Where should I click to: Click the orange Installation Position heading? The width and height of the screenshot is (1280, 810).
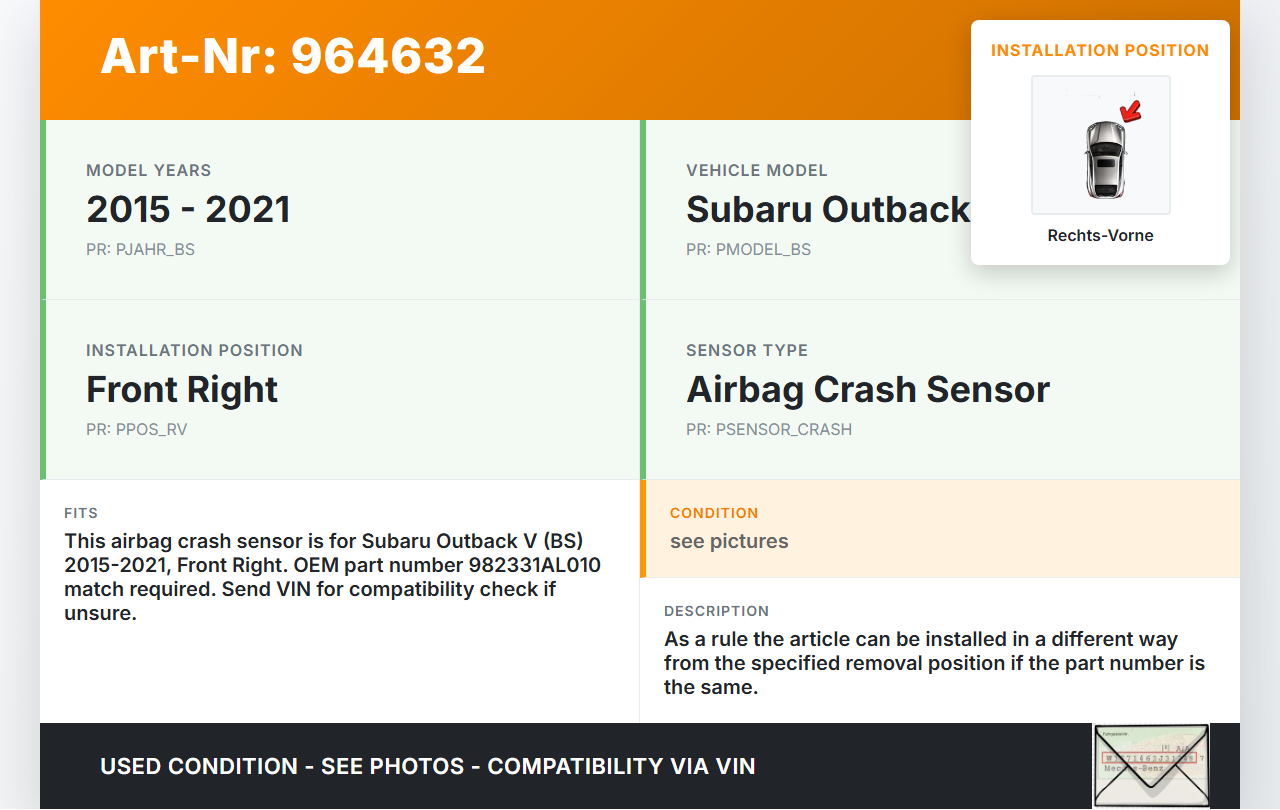point(1100,50)
